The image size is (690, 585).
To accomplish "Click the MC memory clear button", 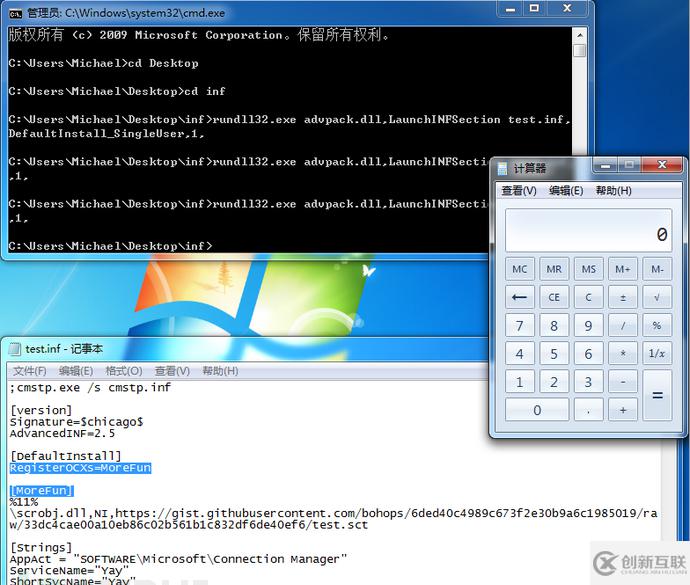I will pos(520,269).
